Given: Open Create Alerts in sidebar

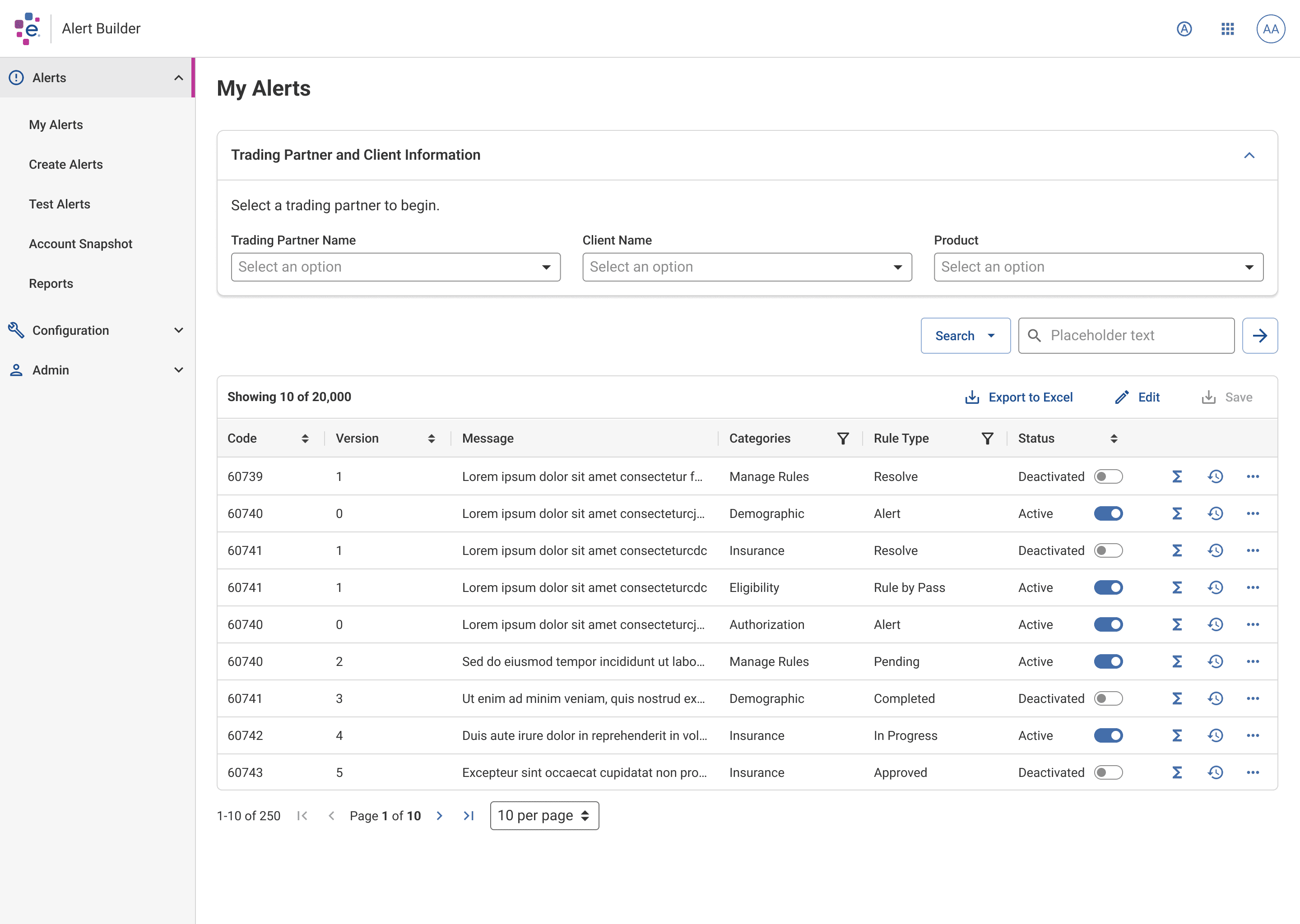Looking at the screenshot, I should [66, 164].
